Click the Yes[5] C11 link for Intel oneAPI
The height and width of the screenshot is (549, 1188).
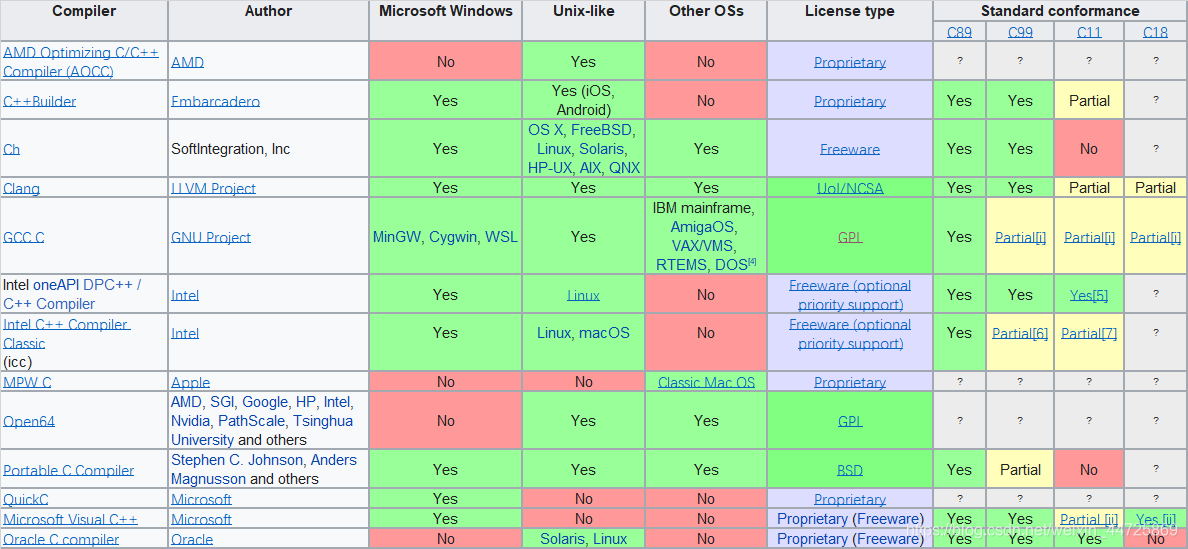click(1089, 295)
